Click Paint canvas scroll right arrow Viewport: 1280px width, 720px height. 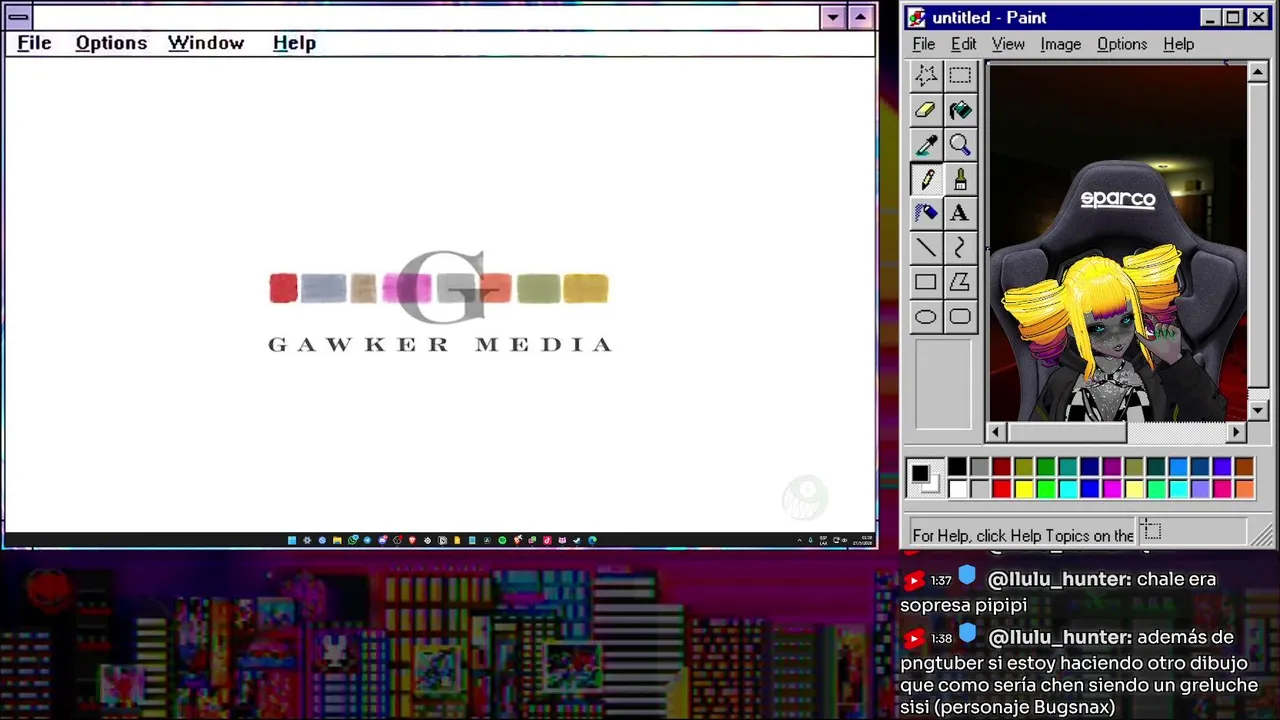click(1237, 432)
